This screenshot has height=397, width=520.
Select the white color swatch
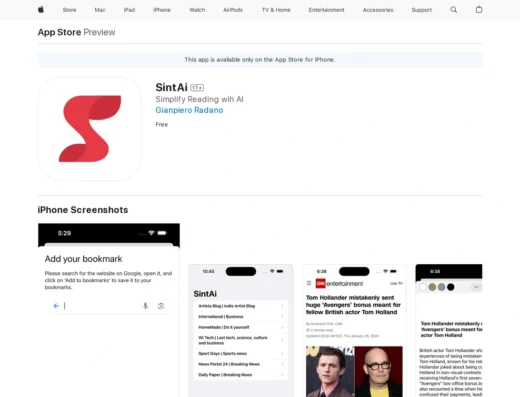pyautogui.click(x=423, y=287)
